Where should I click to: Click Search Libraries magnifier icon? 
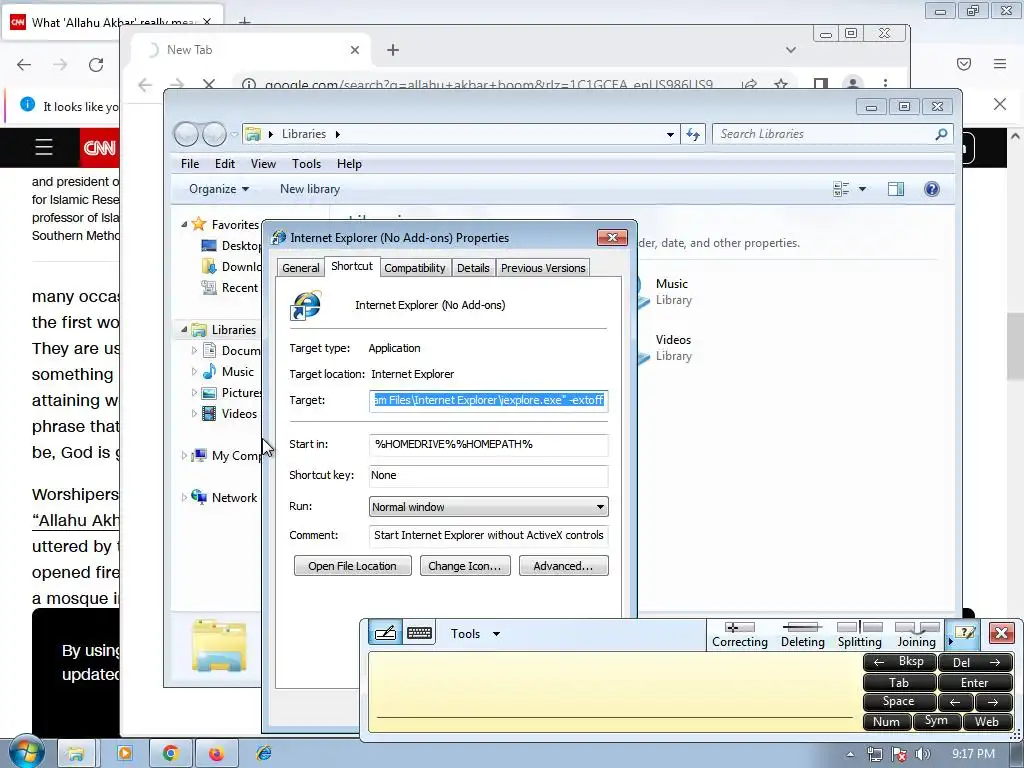[941, 134]
